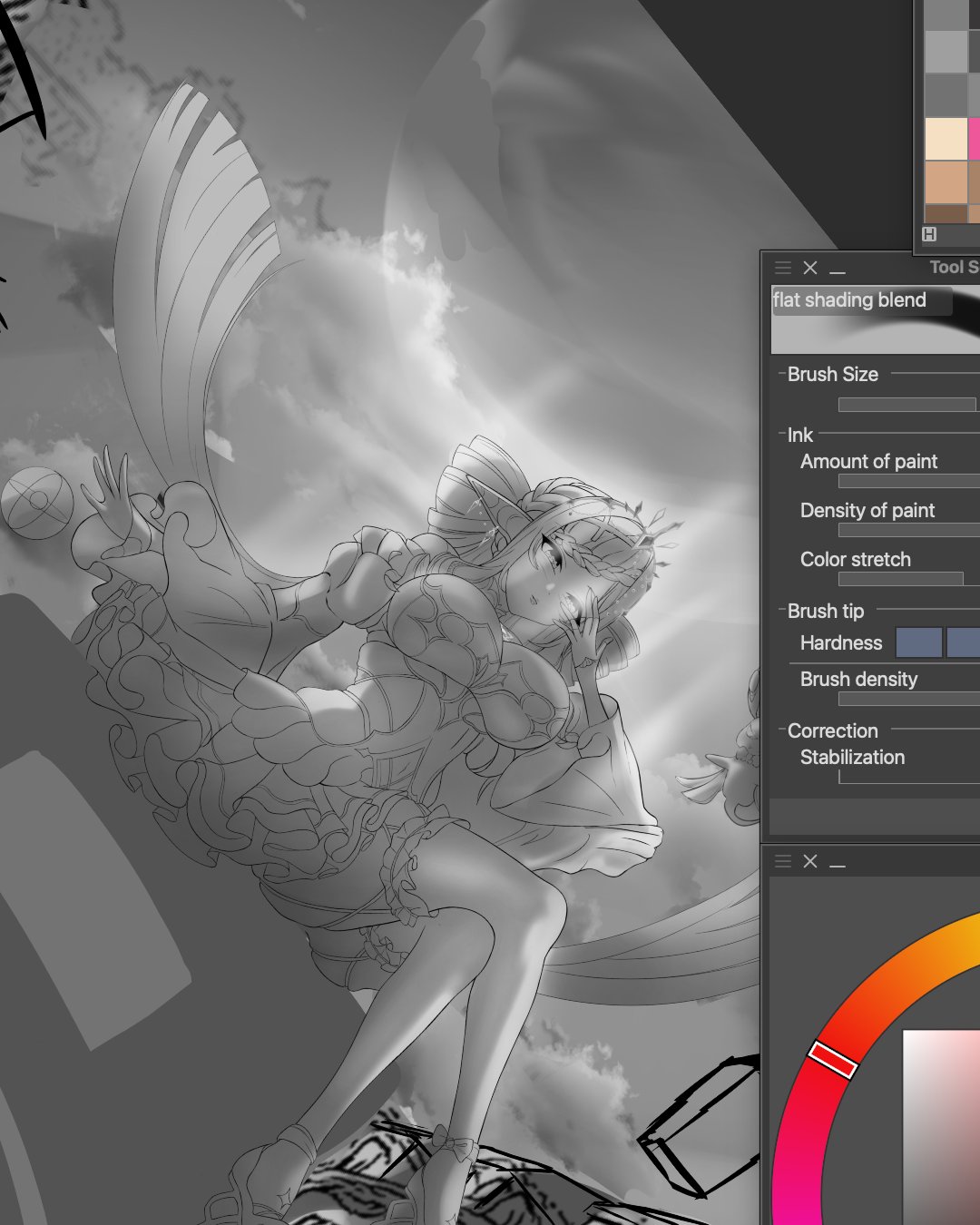This screenshot has width=980, height=1225.
Task: Select the first Hardness level block
Action: [919, 642]
